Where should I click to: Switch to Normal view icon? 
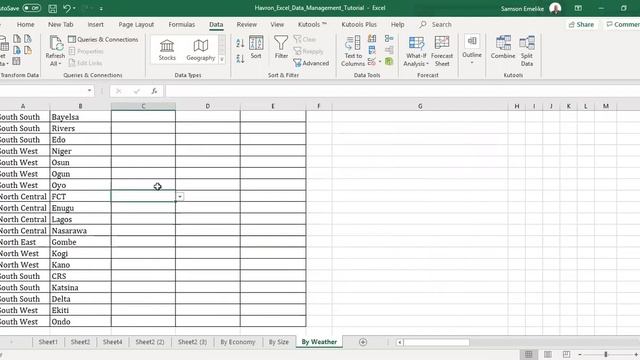click(528, 354)
